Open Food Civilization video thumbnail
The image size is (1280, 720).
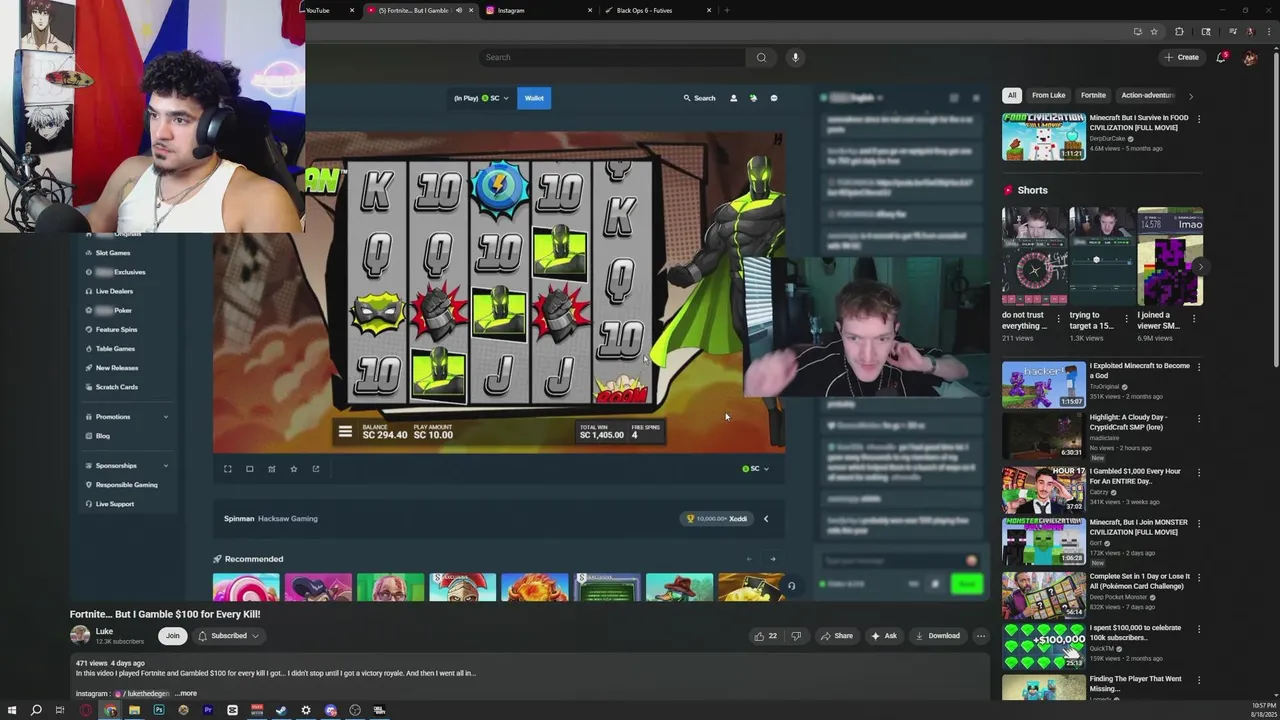pos(1044,137)
